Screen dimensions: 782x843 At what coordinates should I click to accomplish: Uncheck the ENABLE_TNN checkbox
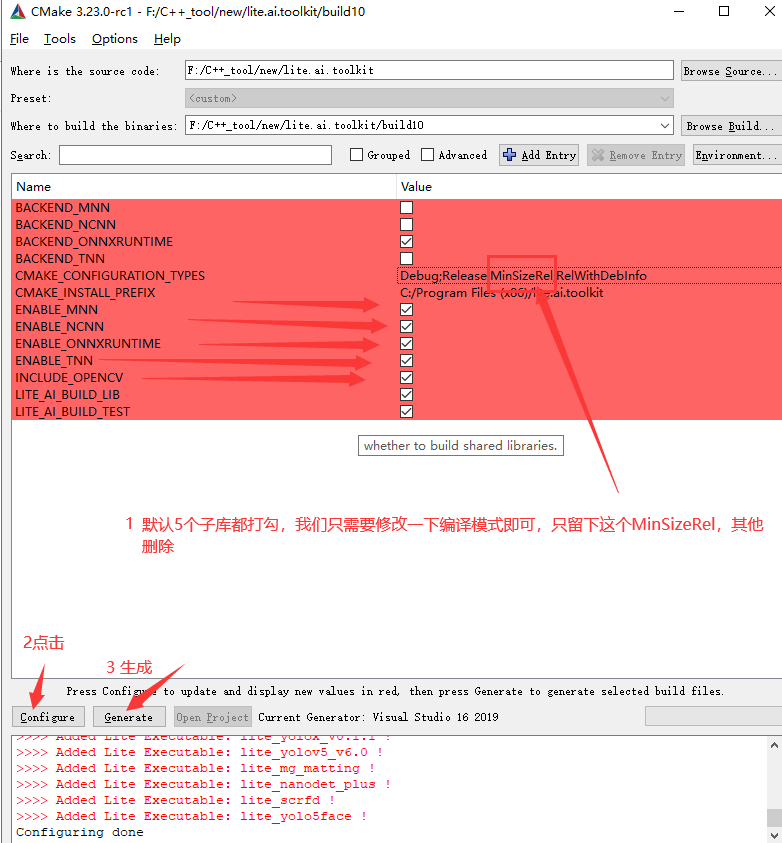tap(407, 361)
